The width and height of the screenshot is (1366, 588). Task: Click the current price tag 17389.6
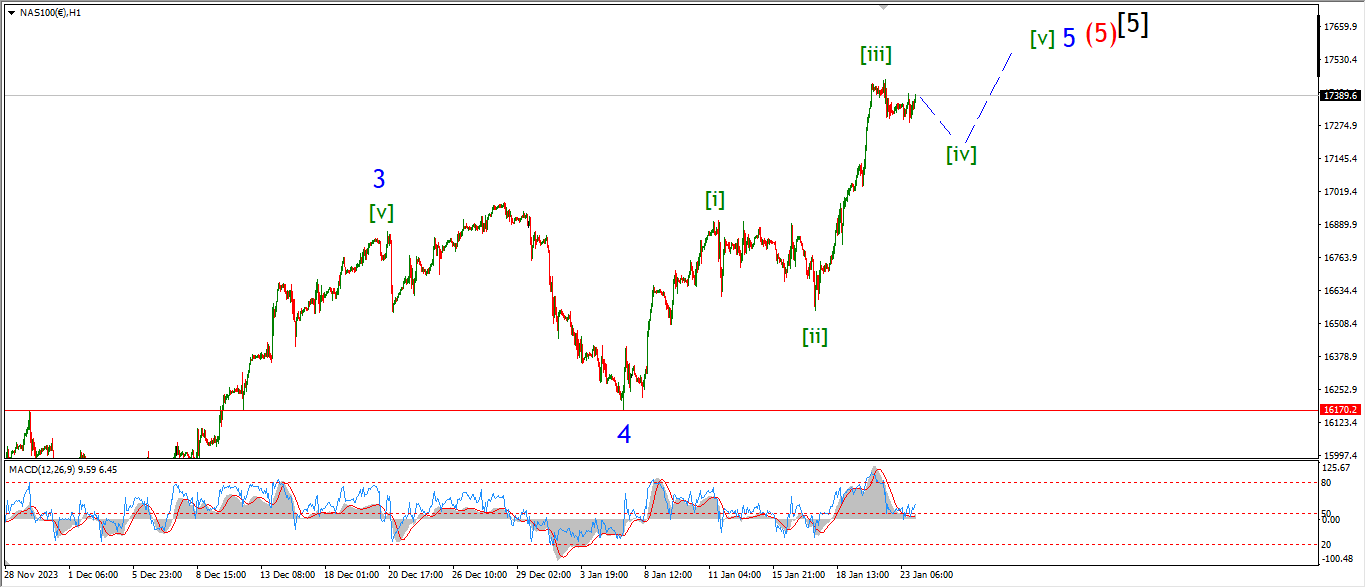tap(1340, 96)
